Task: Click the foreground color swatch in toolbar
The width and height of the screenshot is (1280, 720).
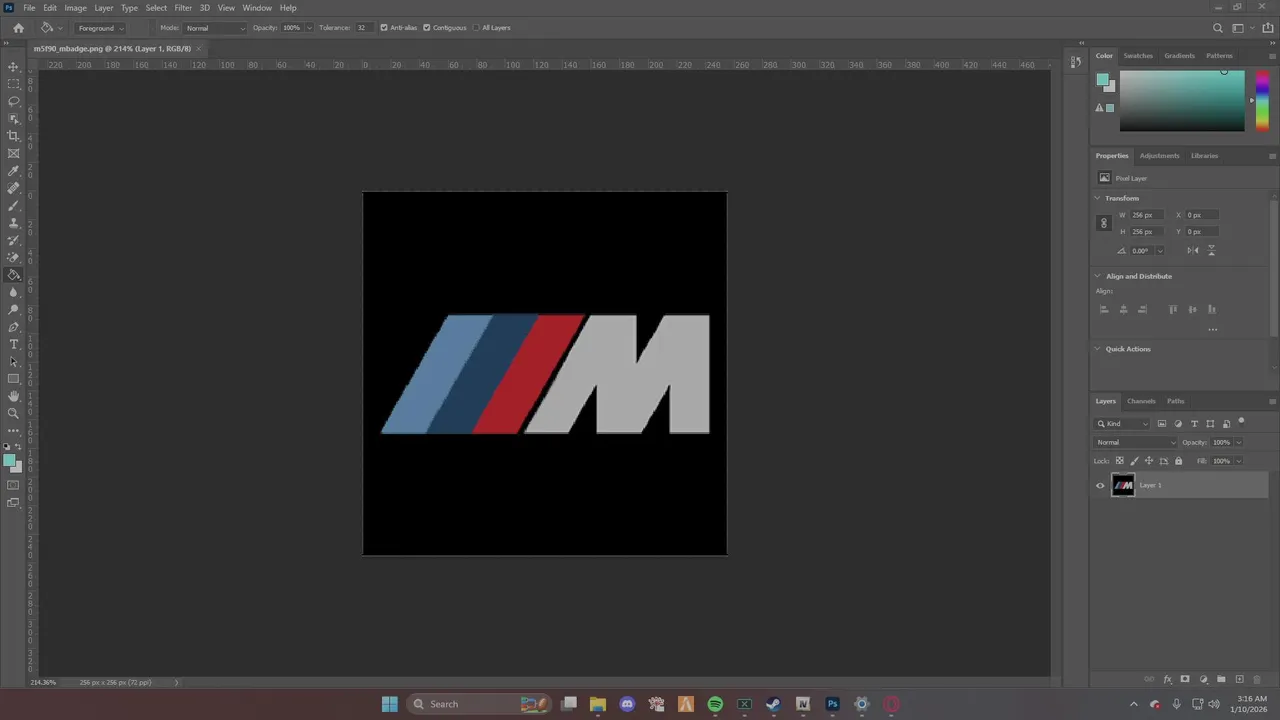Action: (10, 461)
